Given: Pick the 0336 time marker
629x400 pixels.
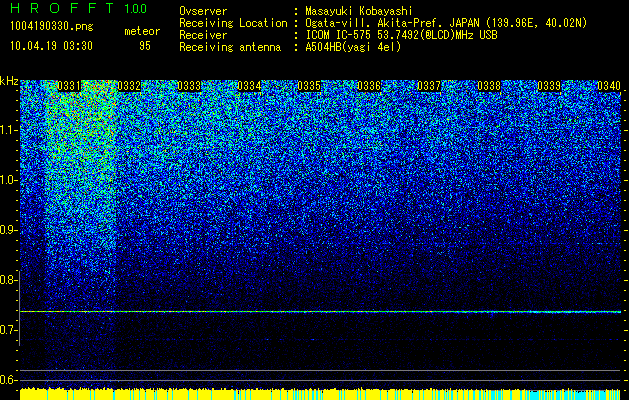Looking at the screenshot, I should tap(369, 86).
